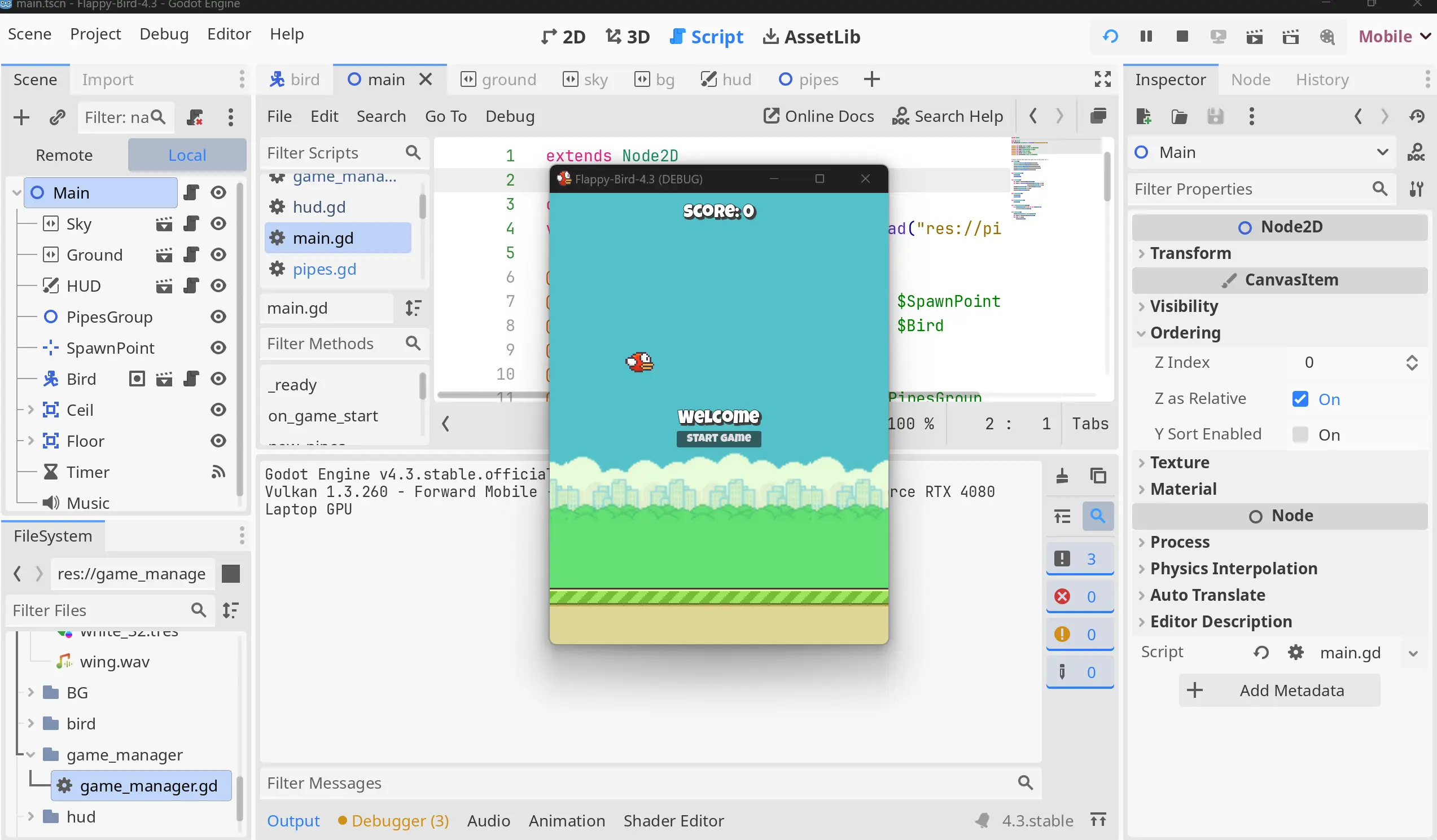The height and width of the screenshot is (840, 1437).
Task: Open script attached to Main node
Action: pyautogui.click(x=191, y=192)
